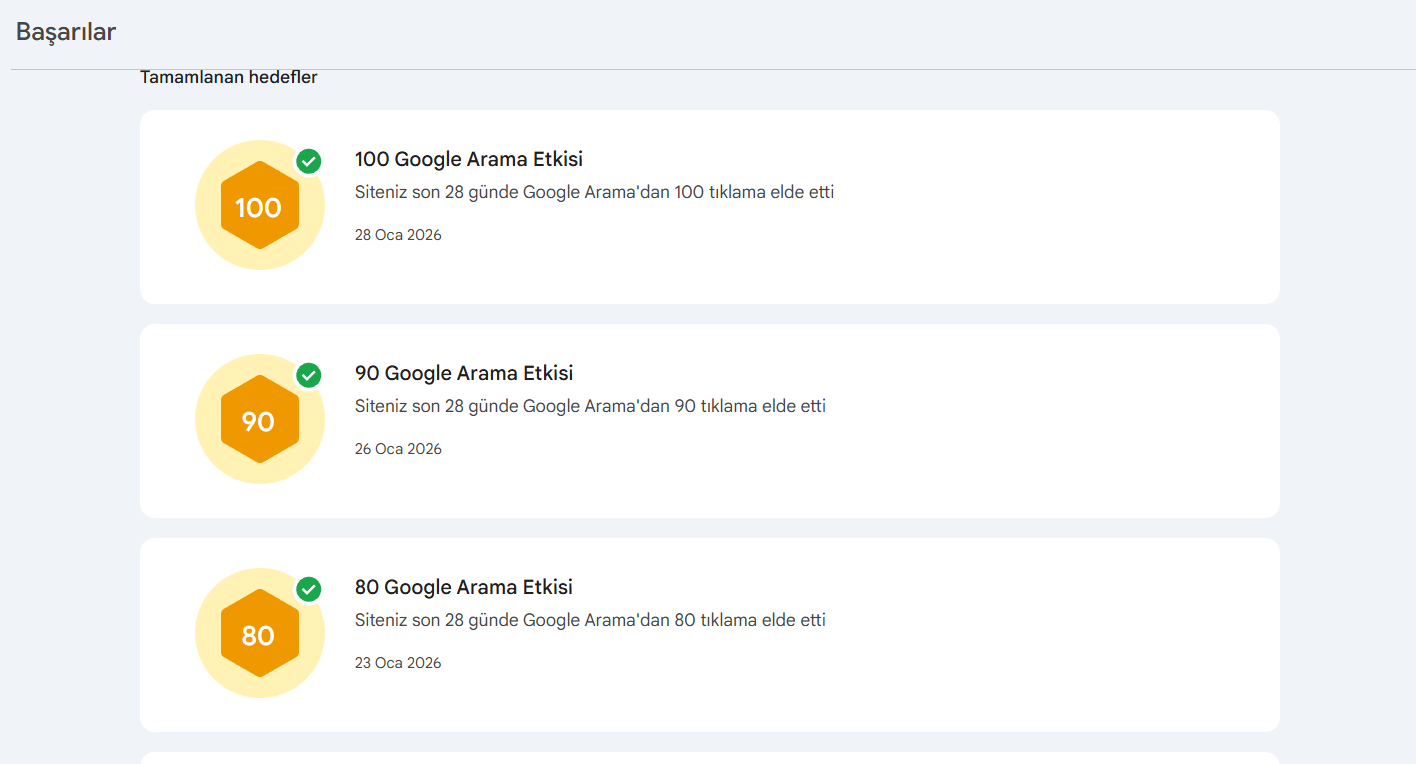
Task: Open the 80 Google Arama Etkisi title
Action: coord(464,587)
